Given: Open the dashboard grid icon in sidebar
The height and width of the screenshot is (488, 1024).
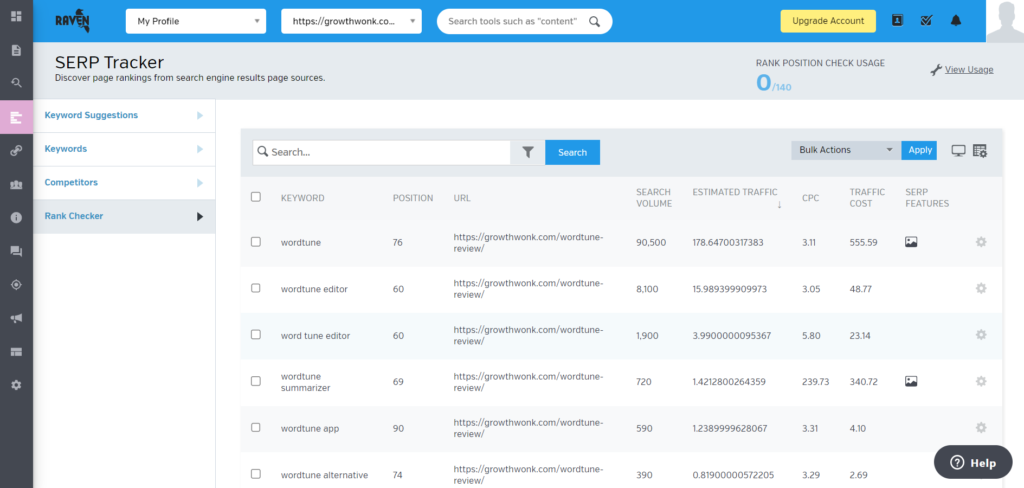Looking at the screenshot, I should coord(16,16).
